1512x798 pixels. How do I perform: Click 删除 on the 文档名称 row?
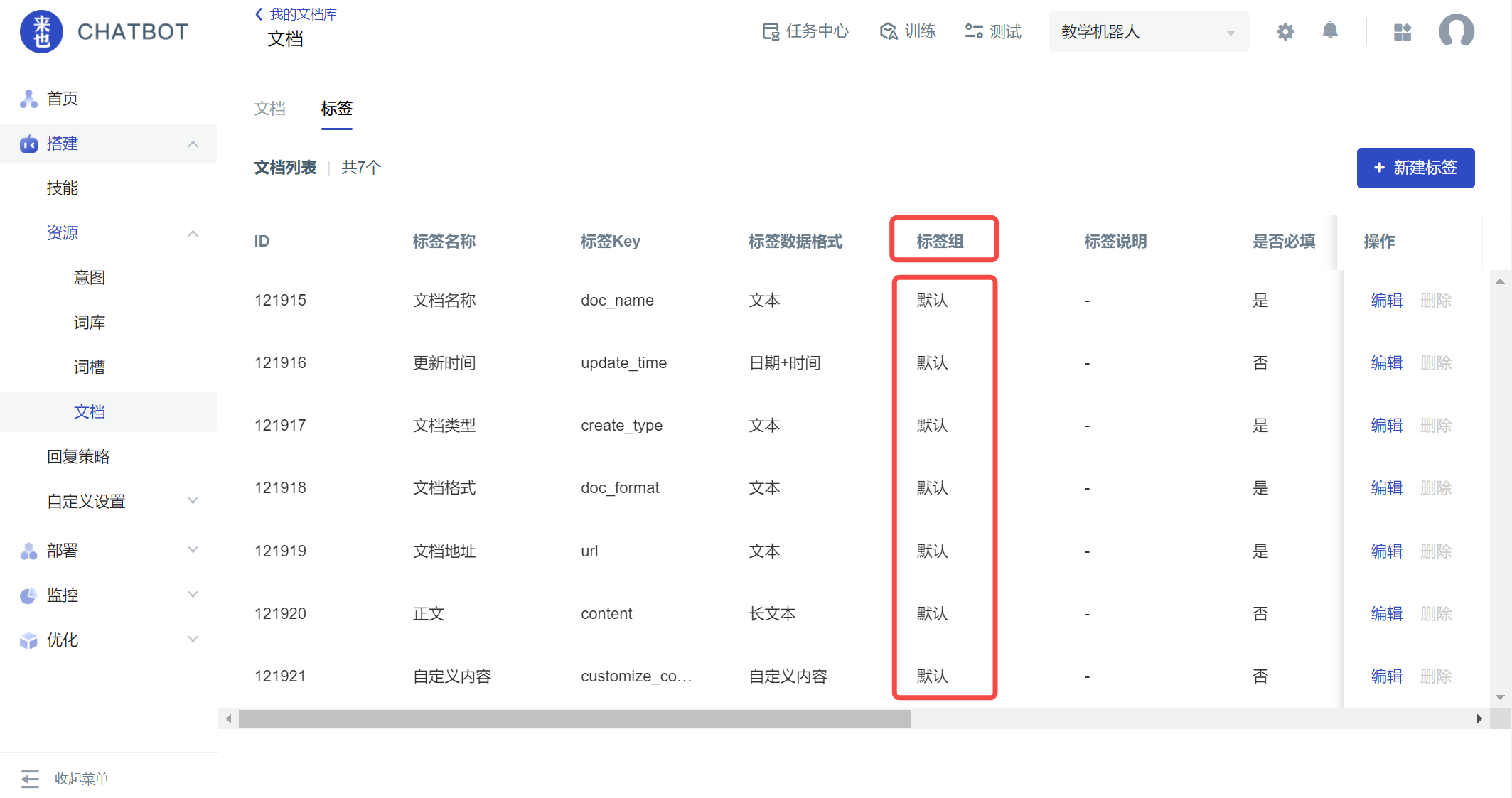tap(1436, 301)
